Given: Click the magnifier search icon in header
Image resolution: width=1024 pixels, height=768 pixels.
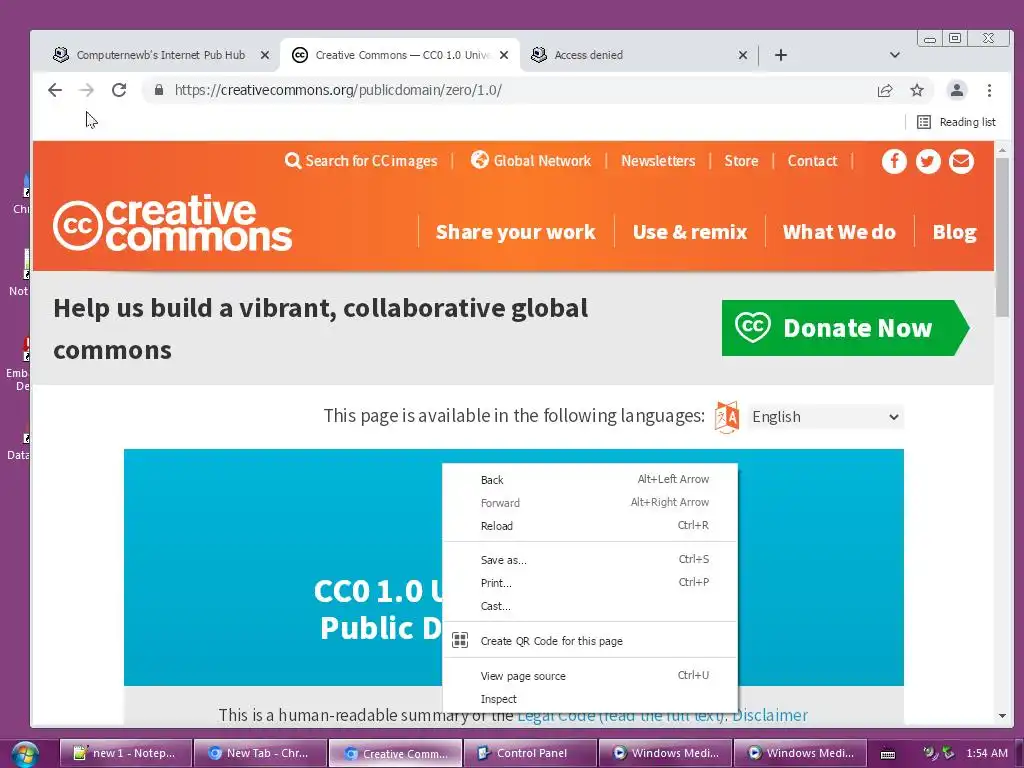Looking at the screenshot, I should 293,161.
